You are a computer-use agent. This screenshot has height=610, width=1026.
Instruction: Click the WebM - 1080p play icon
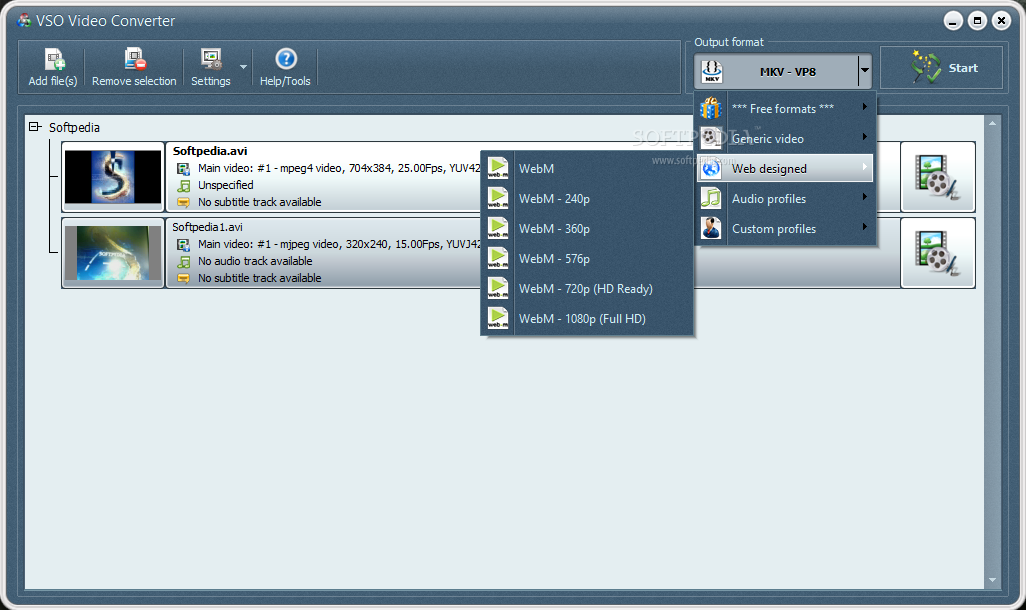[498, 319]
